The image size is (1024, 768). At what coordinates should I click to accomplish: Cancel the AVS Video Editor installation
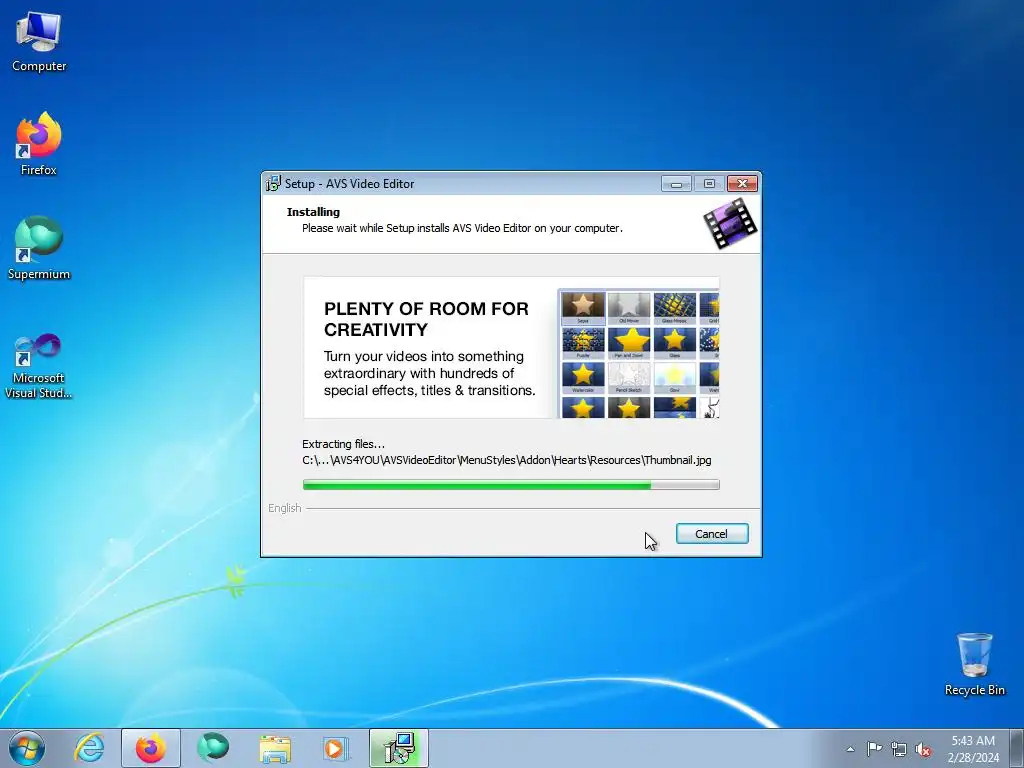[712, 534]
